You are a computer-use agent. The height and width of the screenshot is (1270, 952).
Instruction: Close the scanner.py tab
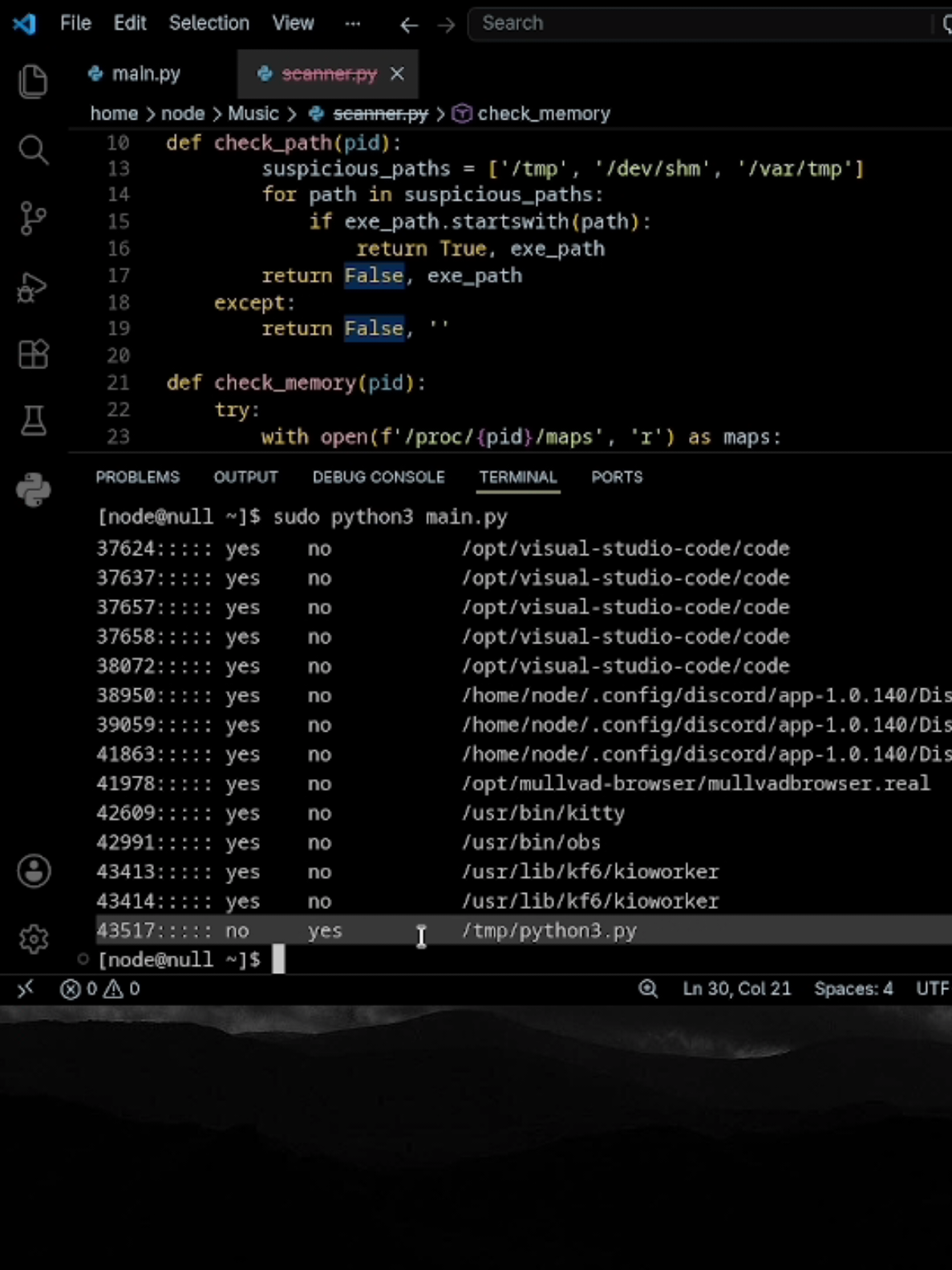[397, 74]
